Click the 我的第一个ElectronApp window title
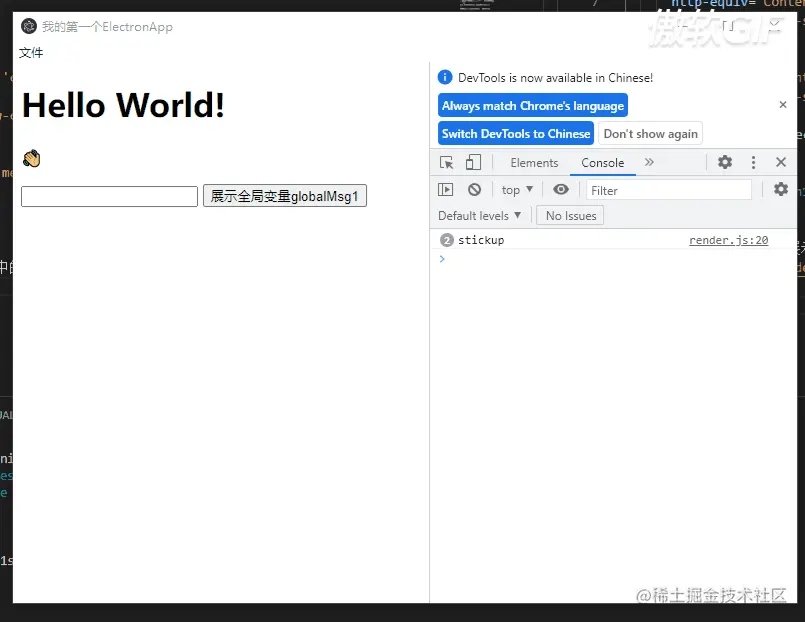Viewport: 805px width, 622px height. [107, 27]
